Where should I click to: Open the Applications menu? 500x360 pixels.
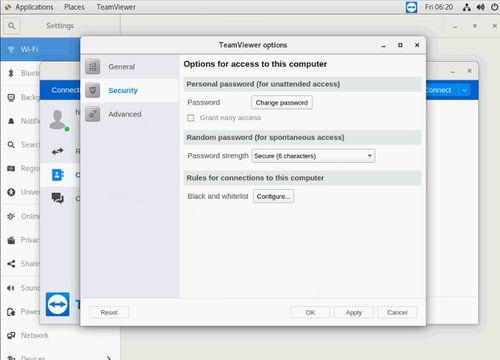(34, 7)
